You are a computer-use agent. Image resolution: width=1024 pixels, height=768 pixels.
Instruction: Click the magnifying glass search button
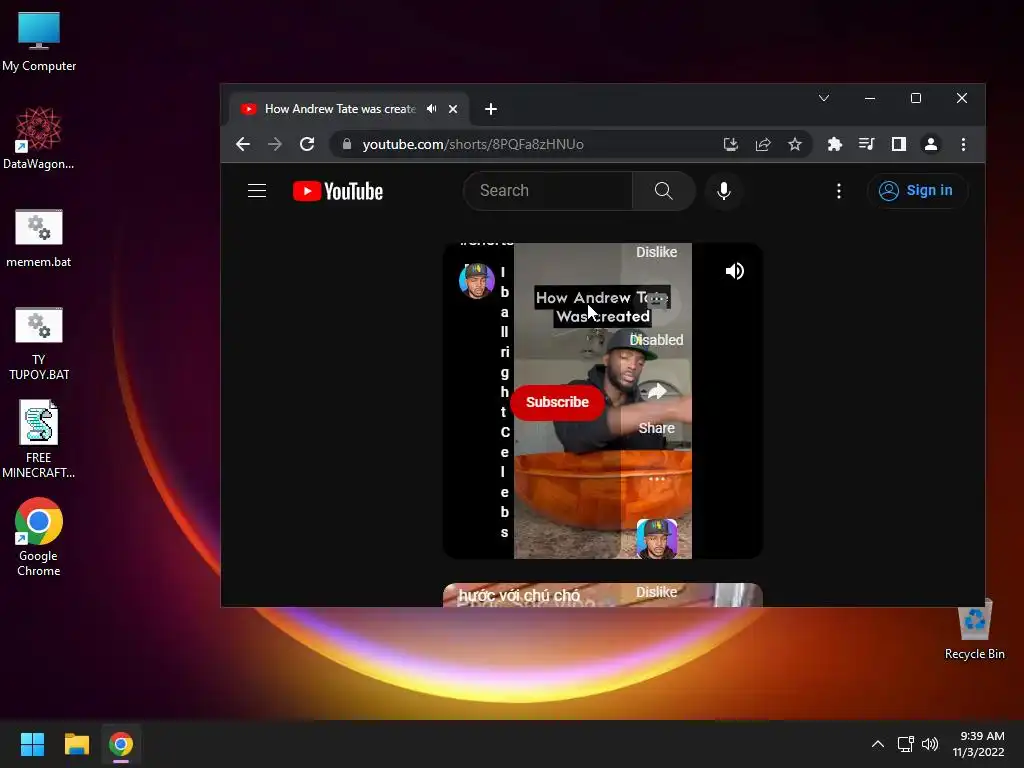click(x=664, y=191)
